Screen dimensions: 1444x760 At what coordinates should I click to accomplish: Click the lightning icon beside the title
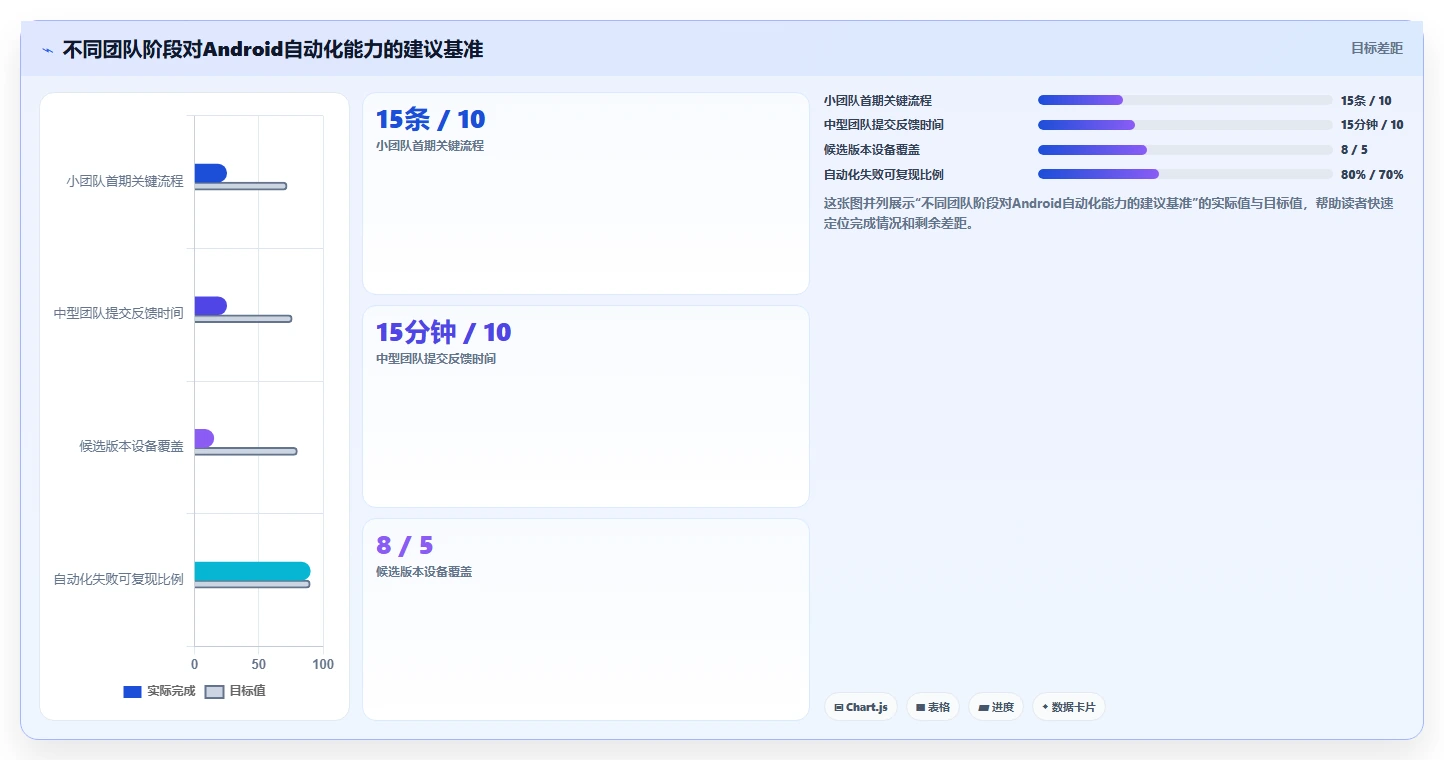[x=47, y=50]
